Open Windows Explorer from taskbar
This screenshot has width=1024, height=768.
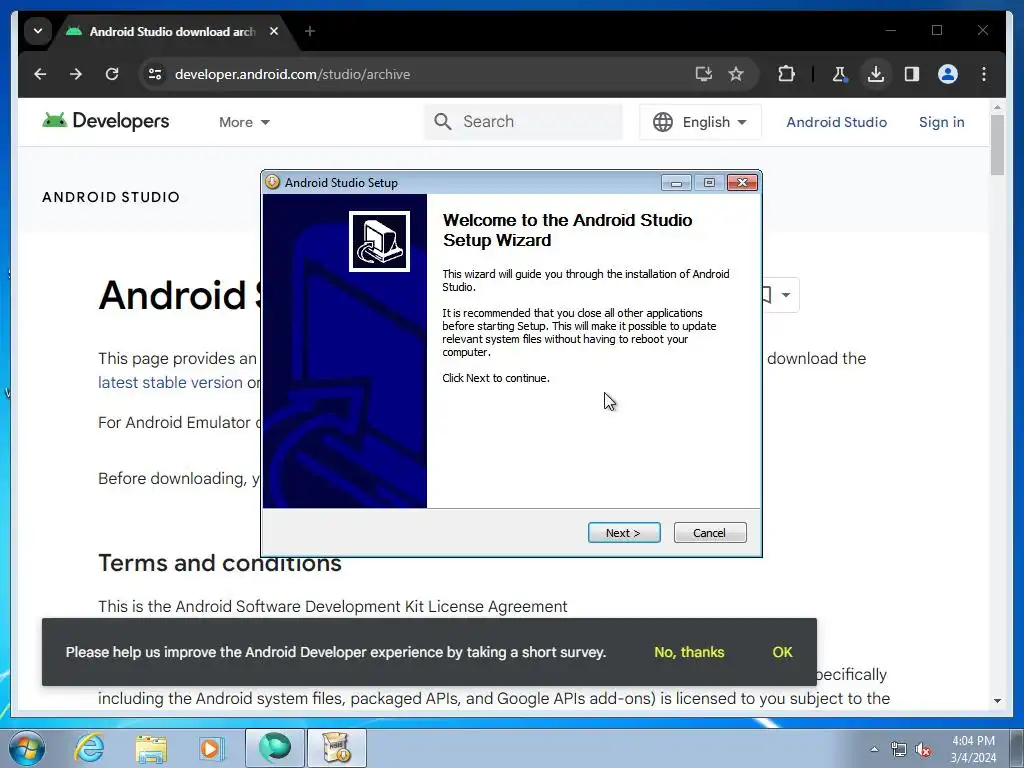tap(151, 748)
